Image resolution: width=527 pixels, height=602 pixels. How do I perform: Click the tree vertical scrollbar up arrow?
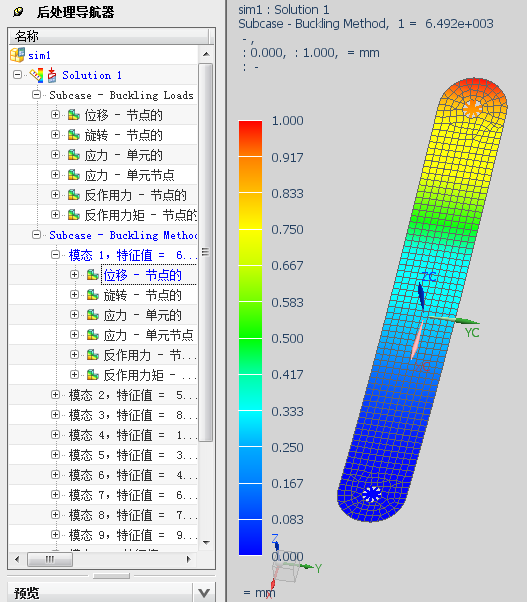[x=206, y=54]
